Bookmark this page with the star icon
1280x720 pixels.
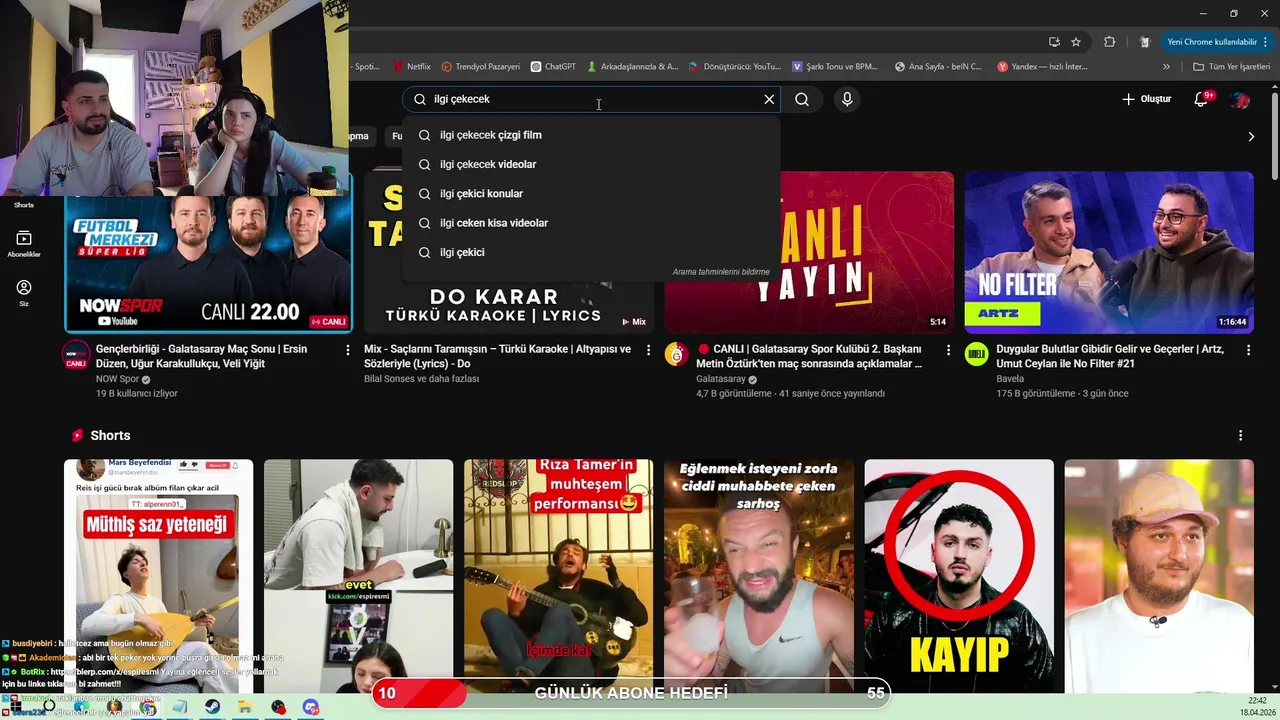(x=1076, y=42)
